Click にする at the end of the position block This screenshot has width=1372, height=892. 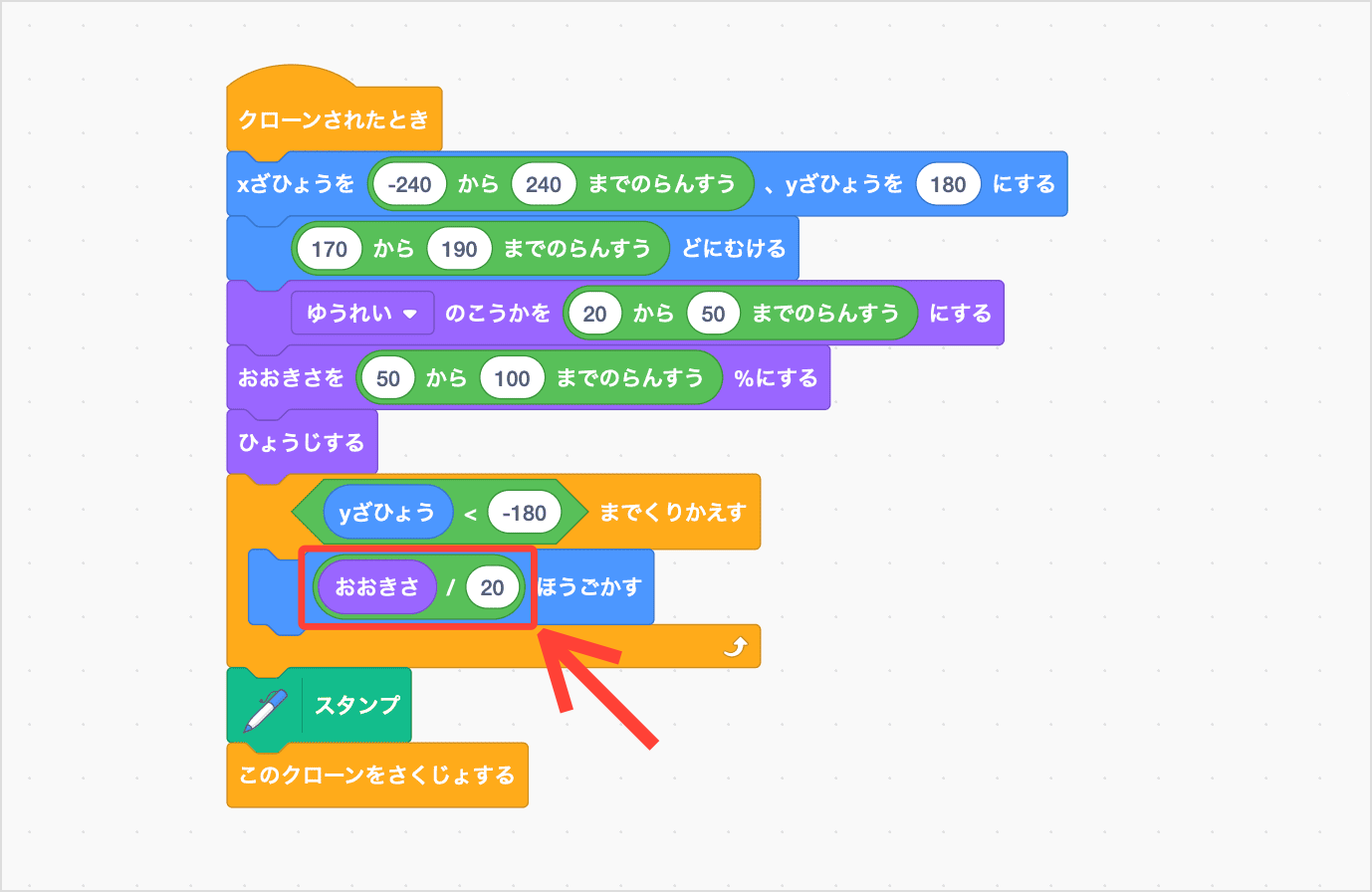[x=1024, y=183]
